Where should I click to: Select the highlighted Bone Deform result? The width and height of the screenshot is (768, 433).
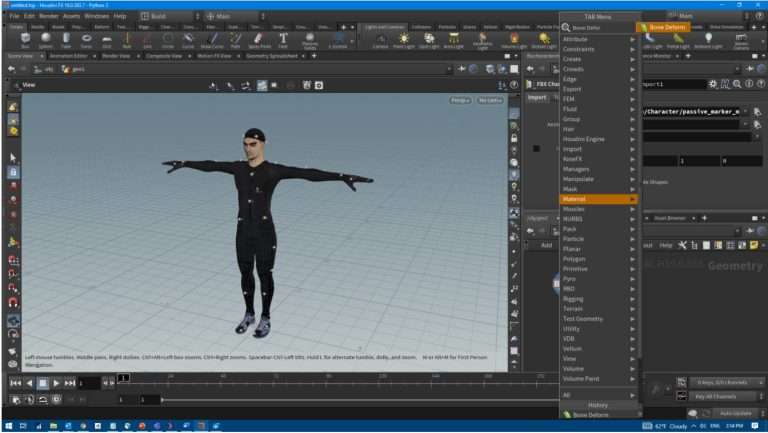point(663,27)
